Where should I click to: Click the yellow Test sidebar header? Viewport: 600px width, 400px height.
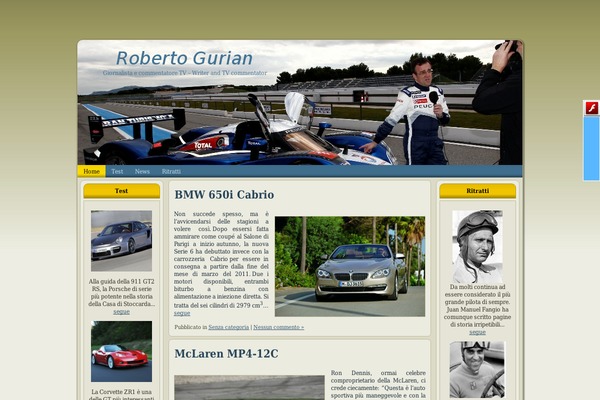[121, 191]
